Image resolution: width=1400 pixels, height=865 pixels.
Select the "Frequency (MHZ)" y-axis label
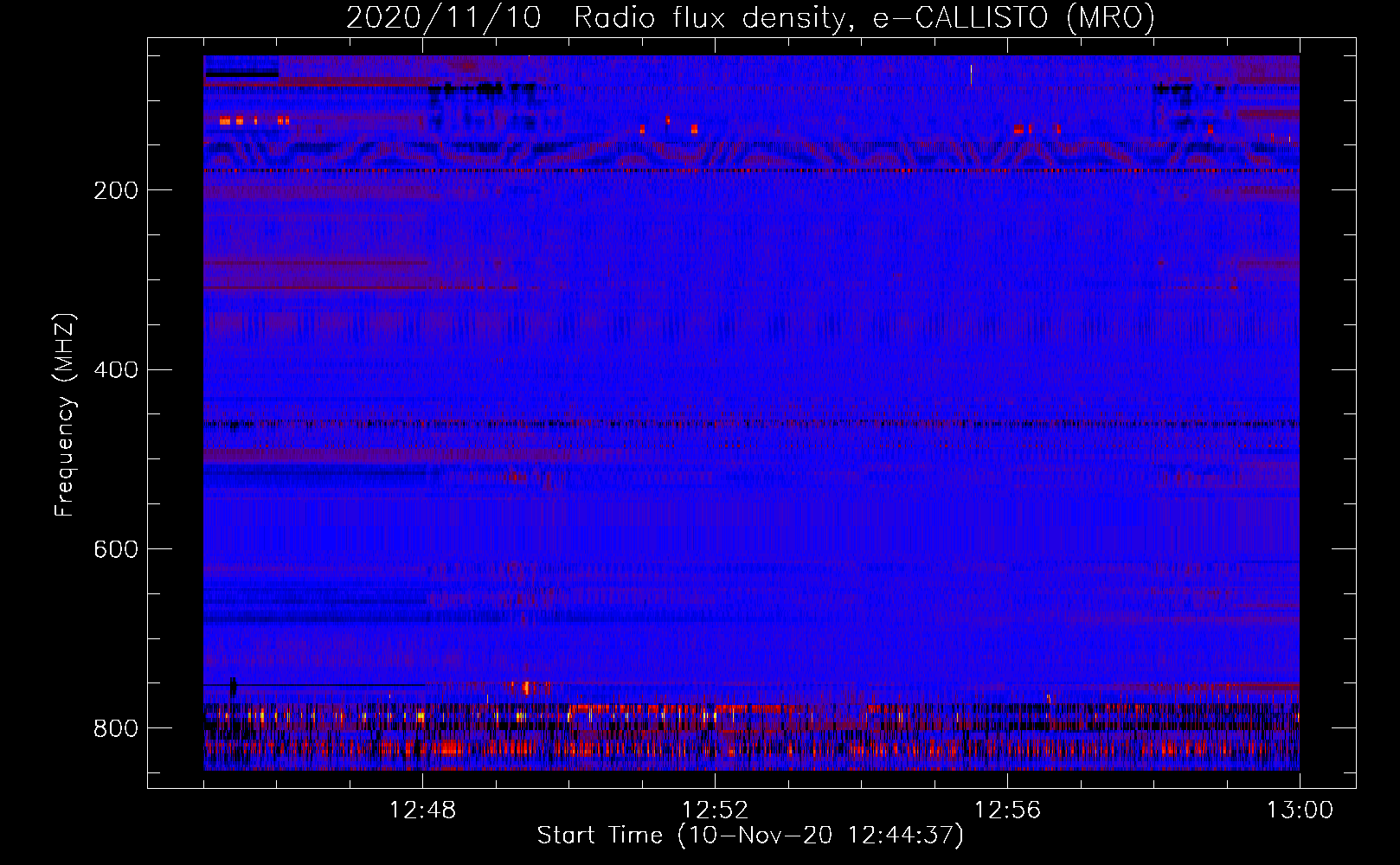(65, 415)
